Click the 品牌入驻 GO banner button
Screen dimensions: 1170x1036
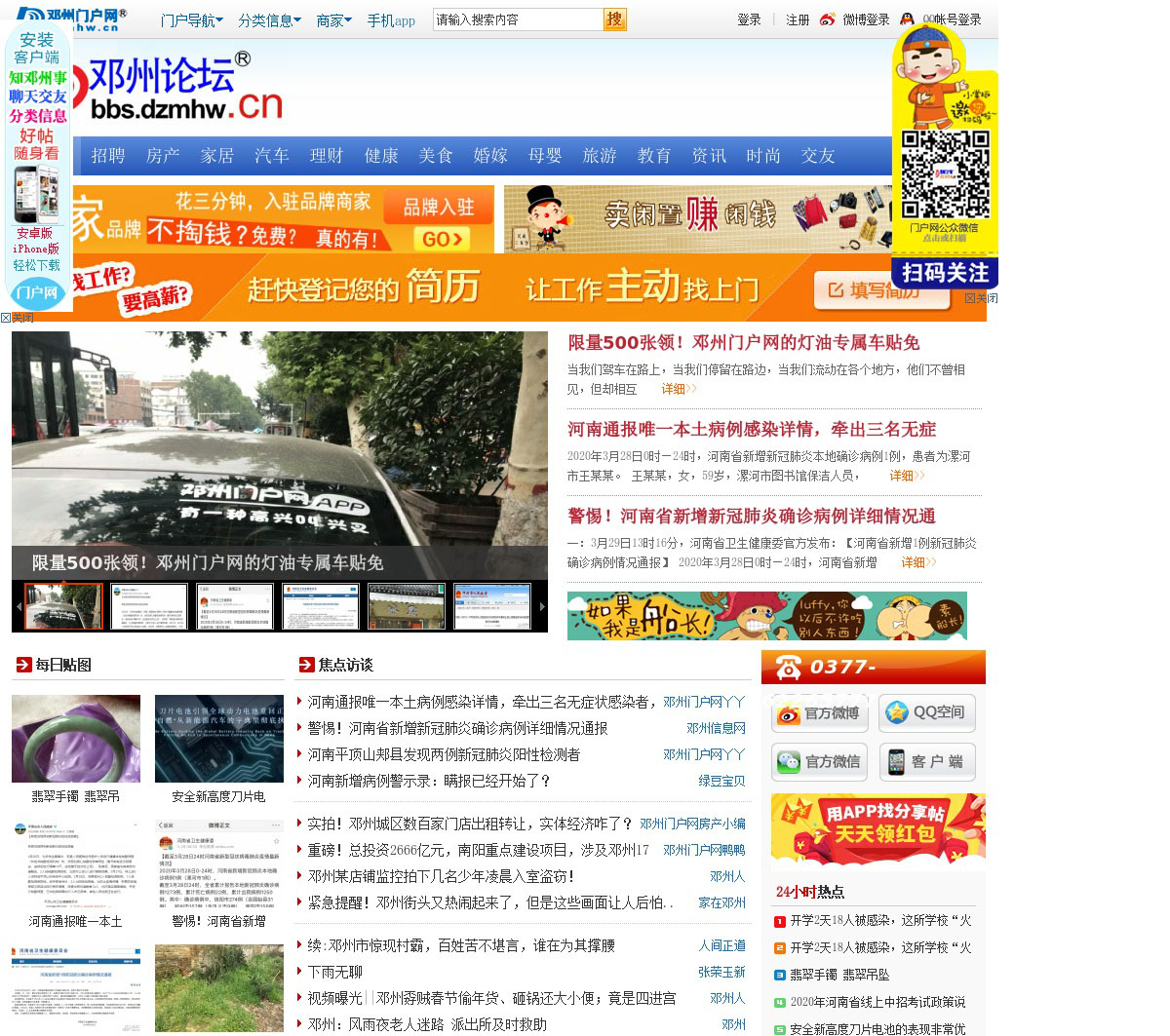click(442, 239)
